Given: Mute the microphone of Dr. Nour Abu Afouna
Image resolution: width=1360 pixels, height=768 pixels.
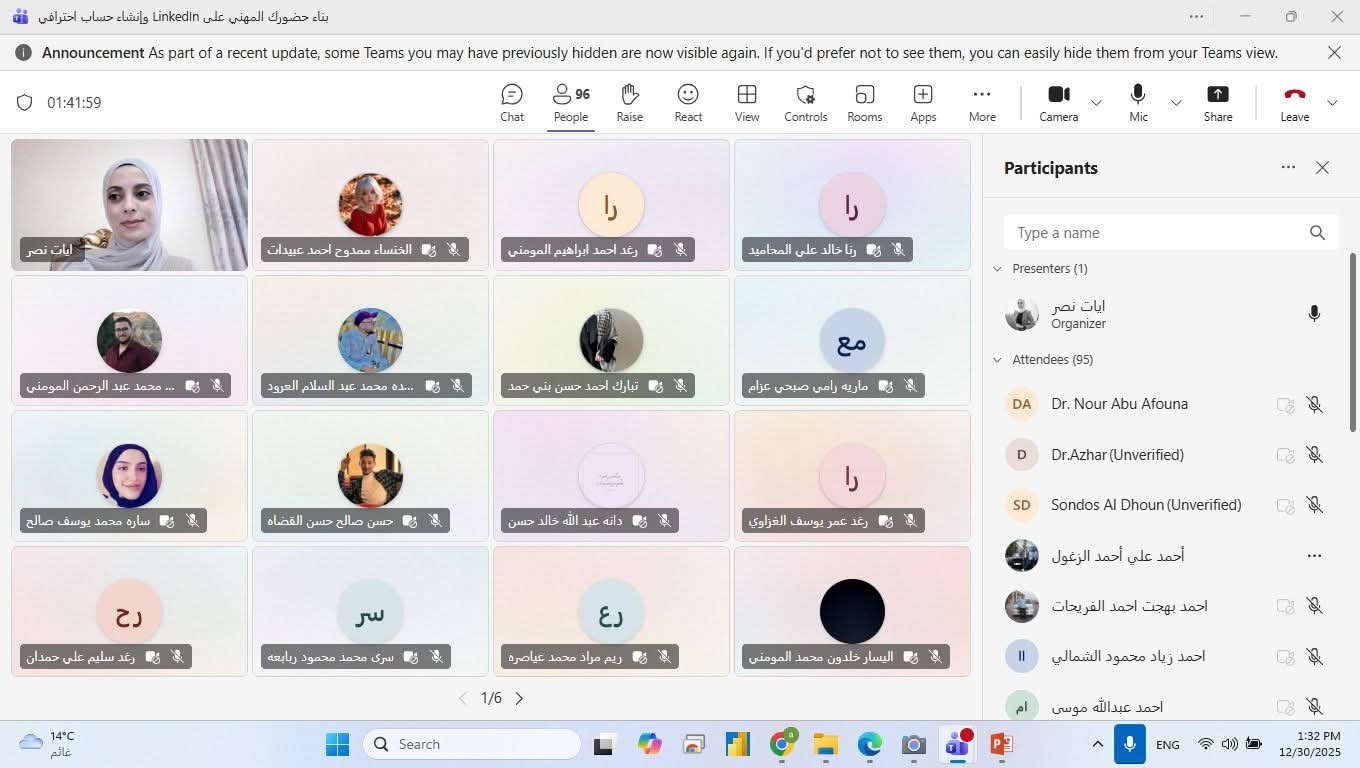Looking at the screenshot, I should (x=1314, y=405).
